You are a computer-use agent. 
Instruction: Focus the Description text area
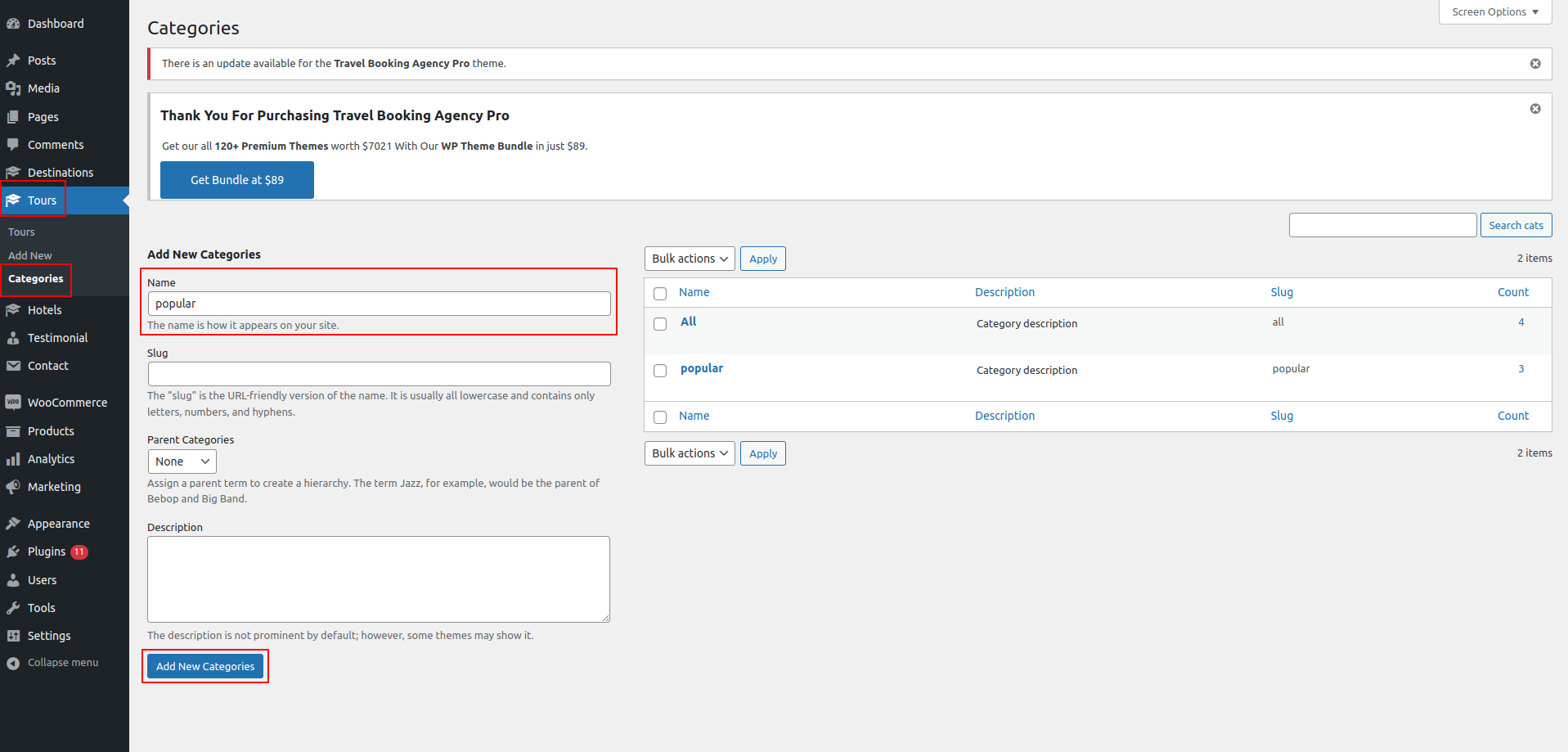pyautogui.click(x=379, y=579)
